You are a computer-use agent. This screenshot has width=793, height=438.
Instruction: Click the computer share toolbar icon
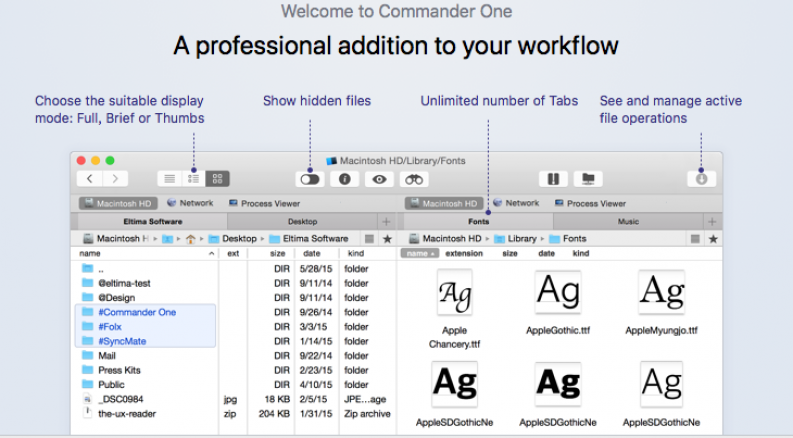(x=588, y=179)
